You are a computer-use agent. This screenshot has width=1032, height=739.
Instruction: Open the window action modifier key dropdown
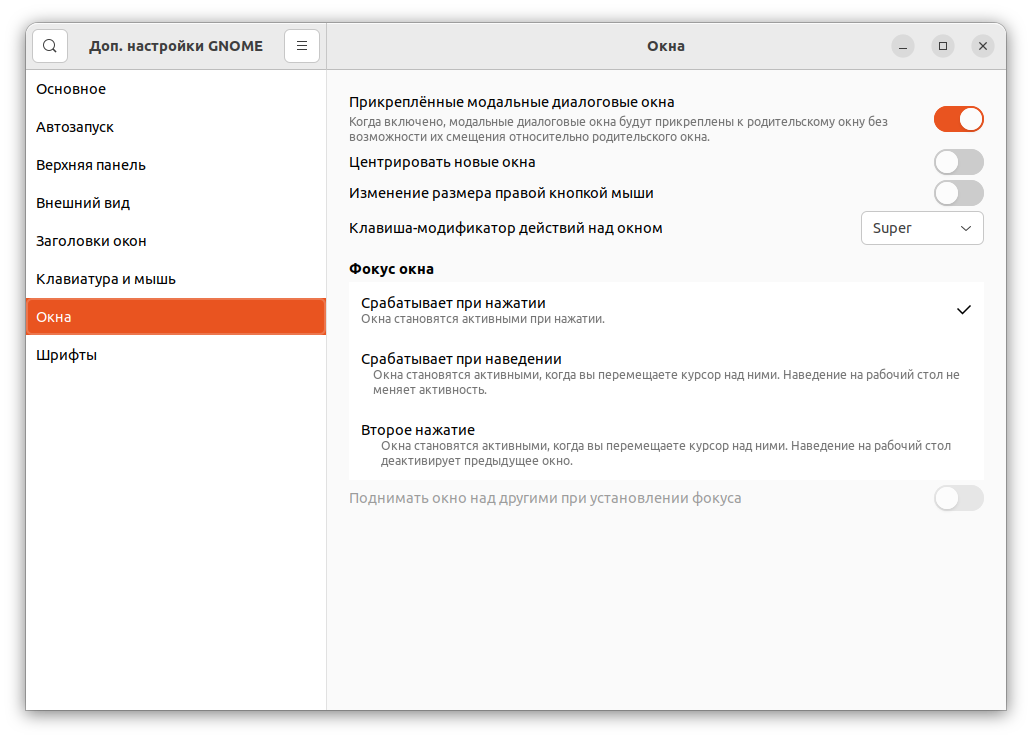921,228
